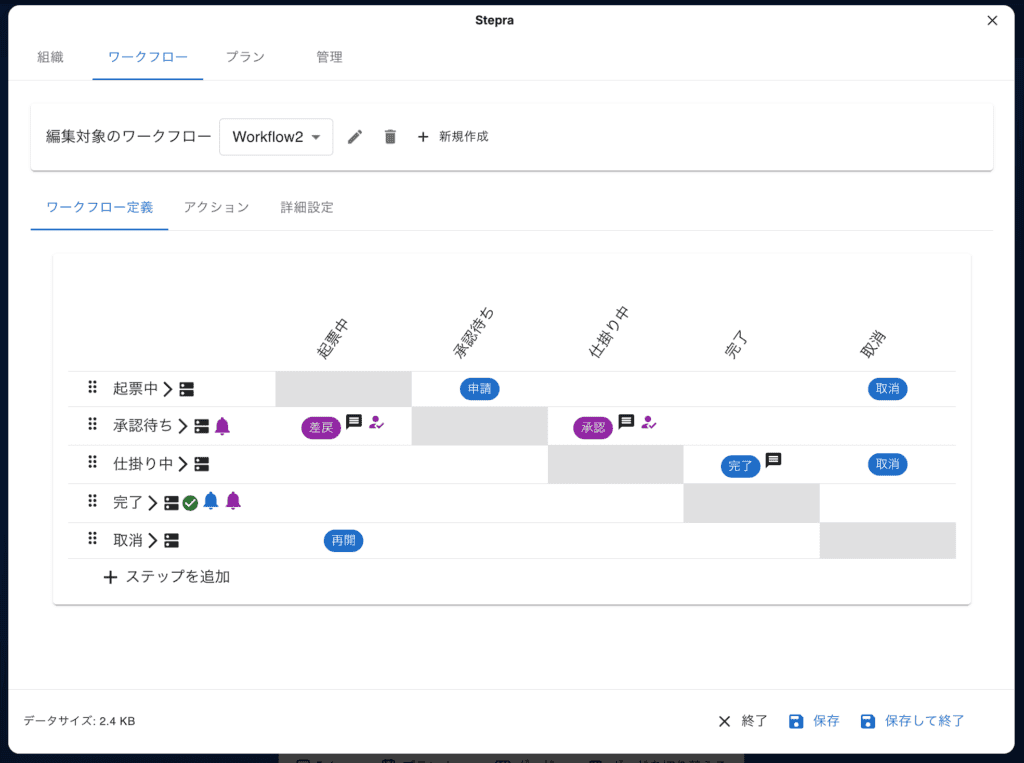The width and height of the screenshot is (1024, 763).
Task: Go to the 管理 tab
Action: (x=329, y=57)
